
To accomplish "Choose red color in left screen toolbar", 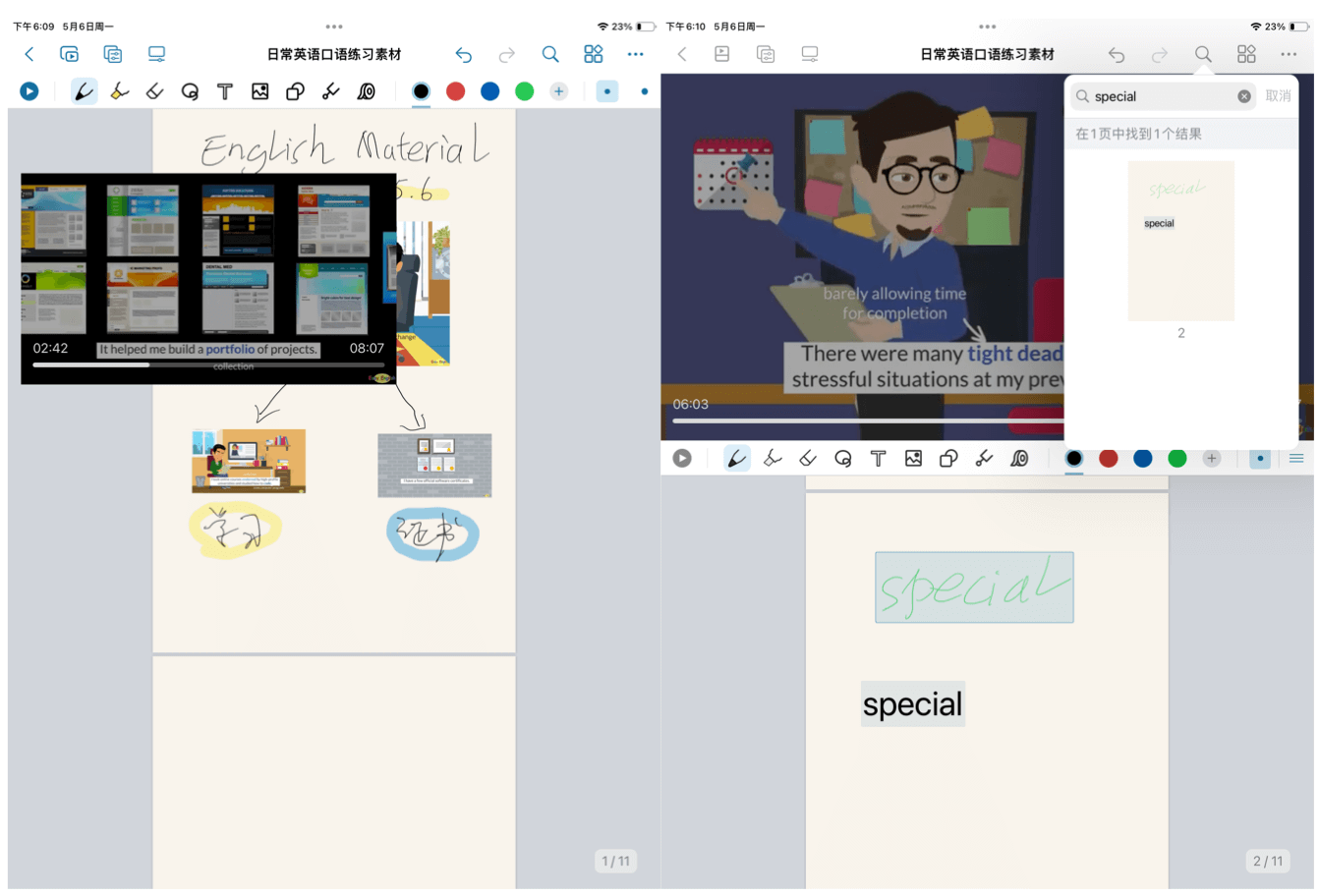I will pyautogui.click(x=455, y=91).
